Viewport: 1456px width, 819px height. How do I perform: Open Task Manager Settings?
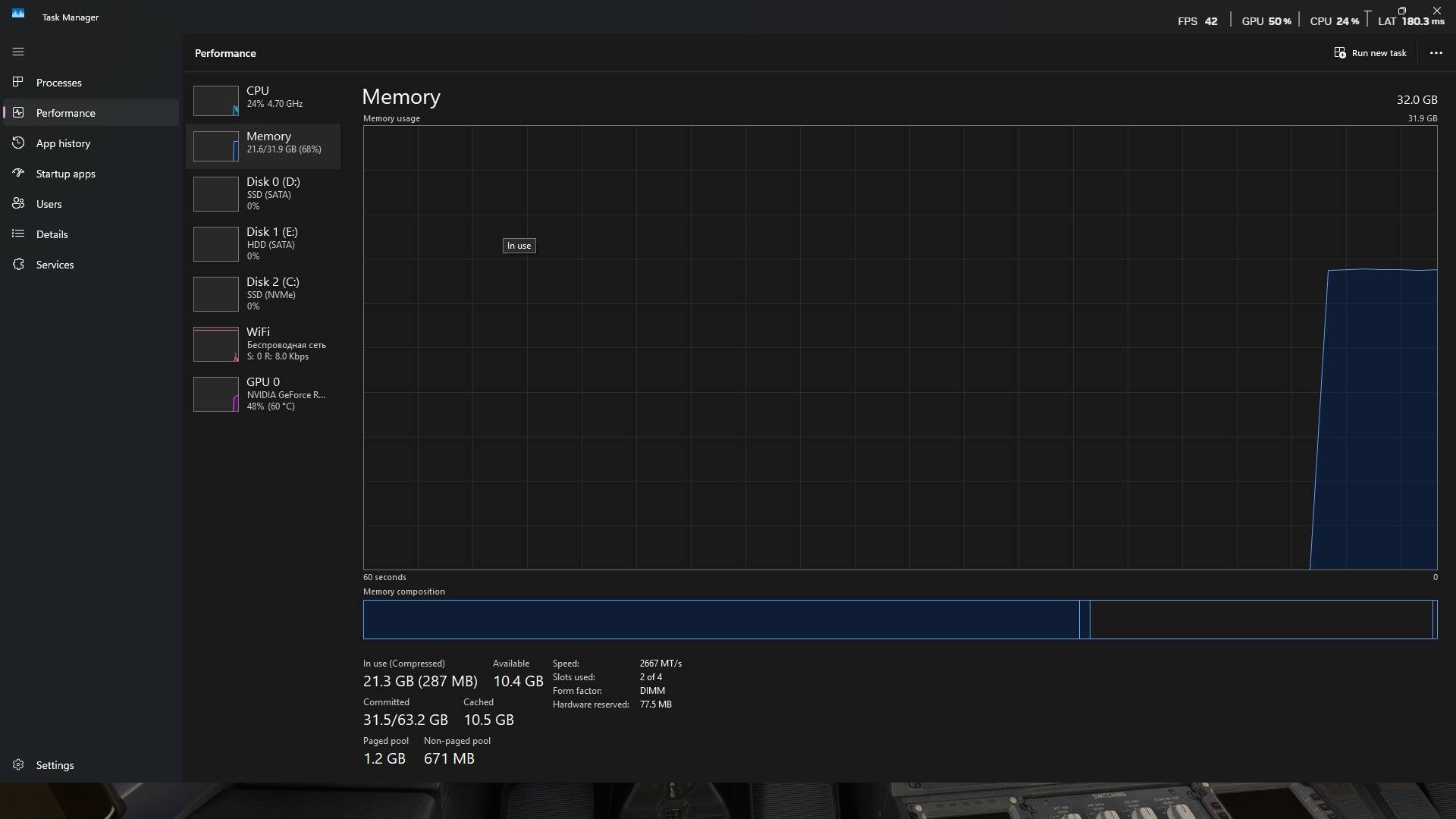91,764
